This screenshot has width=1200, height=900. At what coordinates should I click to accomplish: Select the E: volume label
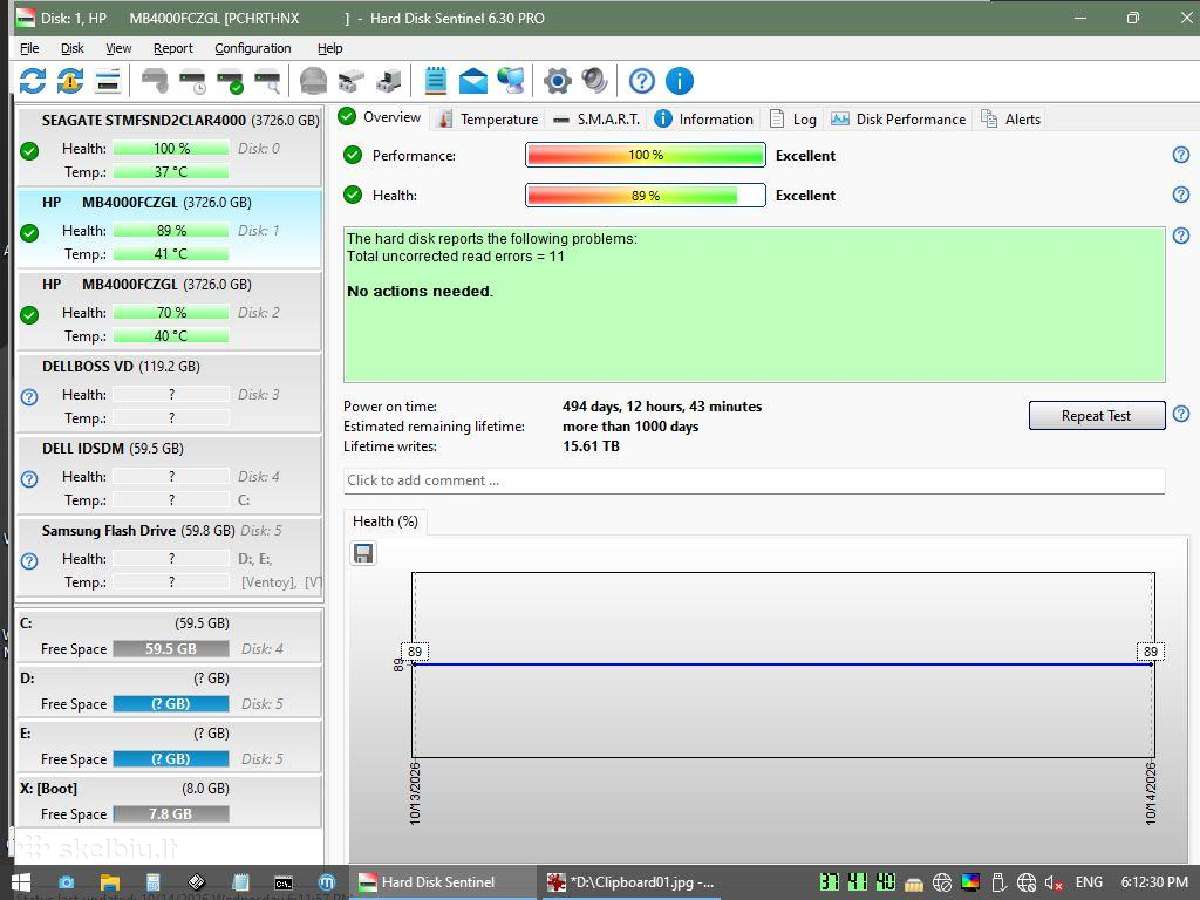pos(25,732)
